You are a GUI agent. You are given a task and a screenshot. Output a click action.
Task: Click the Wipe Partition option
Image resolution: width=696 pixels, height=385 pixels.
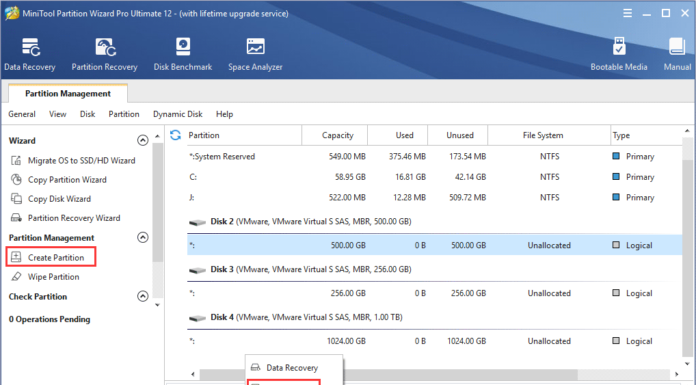54,276
